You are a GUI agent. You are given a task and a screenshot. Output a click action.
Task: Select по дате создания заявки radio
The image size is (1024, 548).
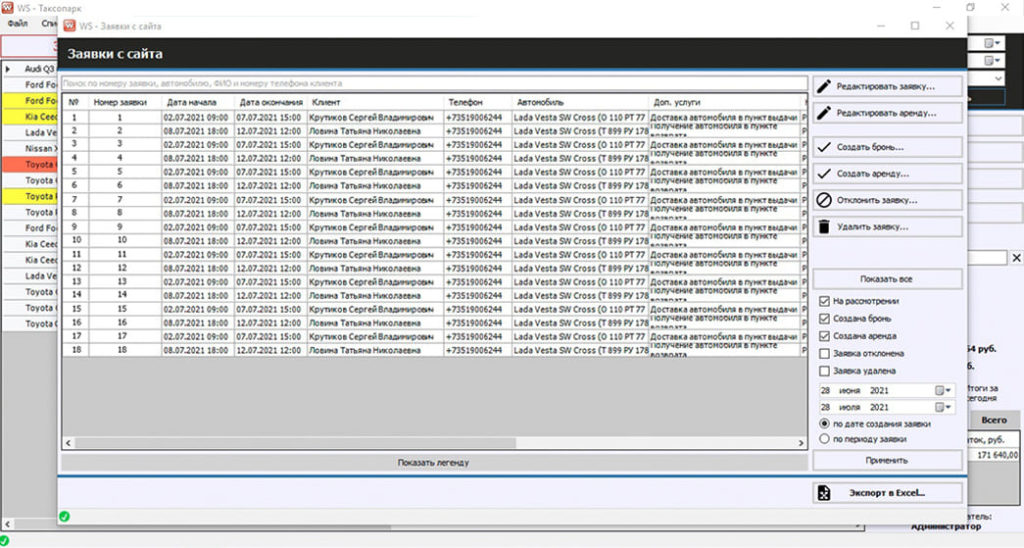click(824, 424)
